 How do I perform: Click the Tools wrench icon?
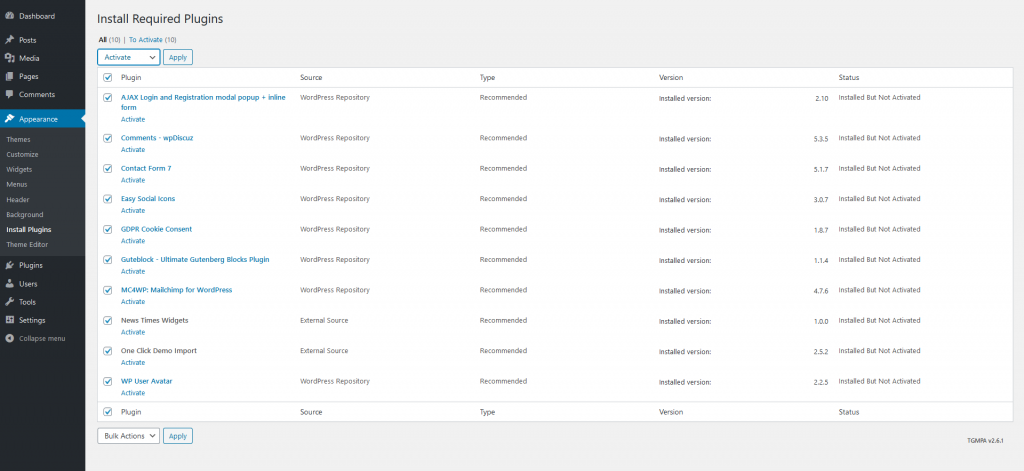pyautogui.click(x=10, y=302)
